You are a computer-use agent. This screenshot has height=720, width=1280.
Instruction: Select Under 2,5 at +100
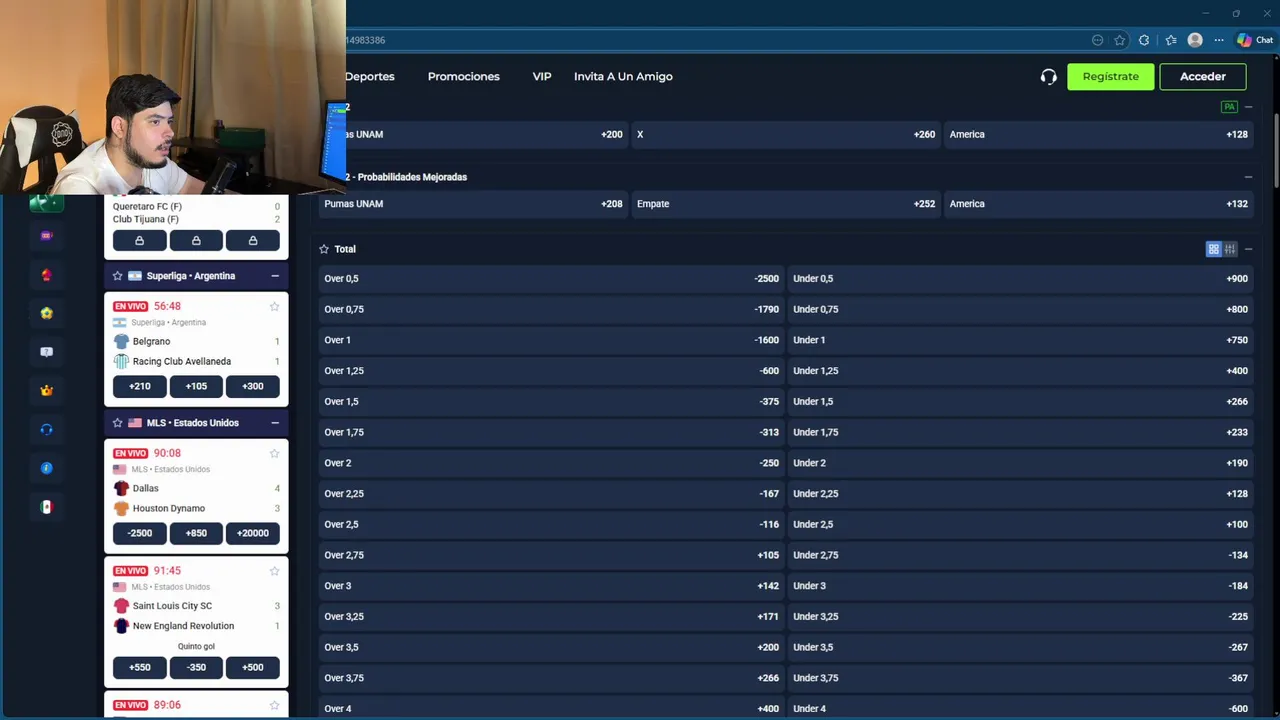tap(1020, 524)
